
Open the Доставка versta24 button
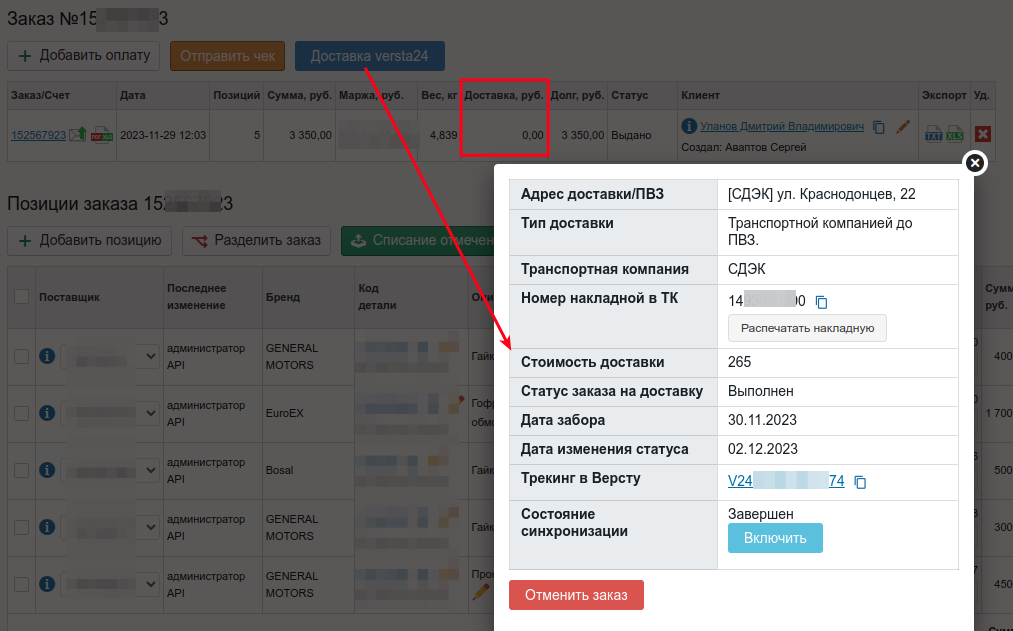pos(370,56)
